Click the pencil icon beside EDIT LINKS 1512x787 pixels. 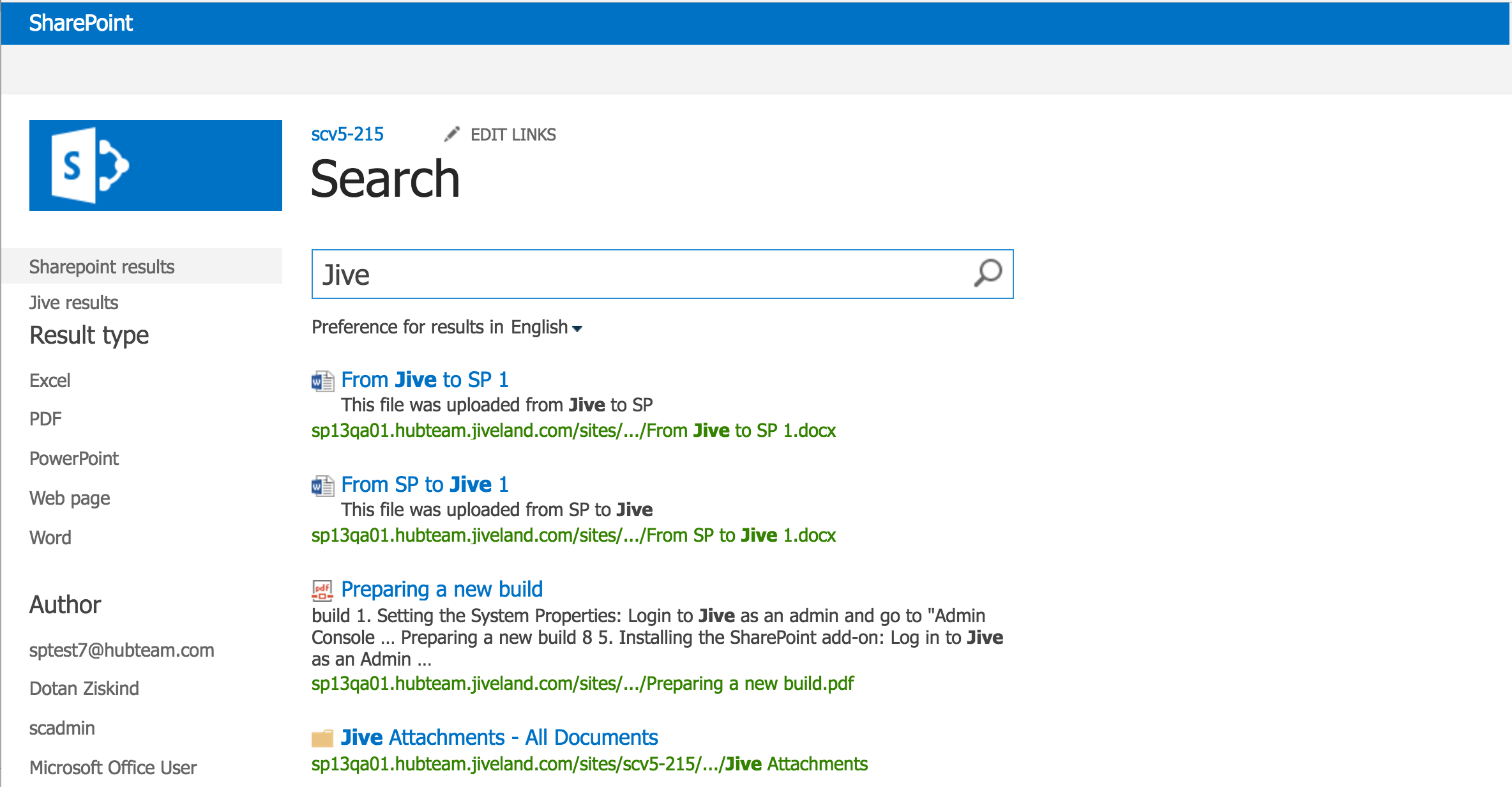pyautogui.click(x=452, y=134)
